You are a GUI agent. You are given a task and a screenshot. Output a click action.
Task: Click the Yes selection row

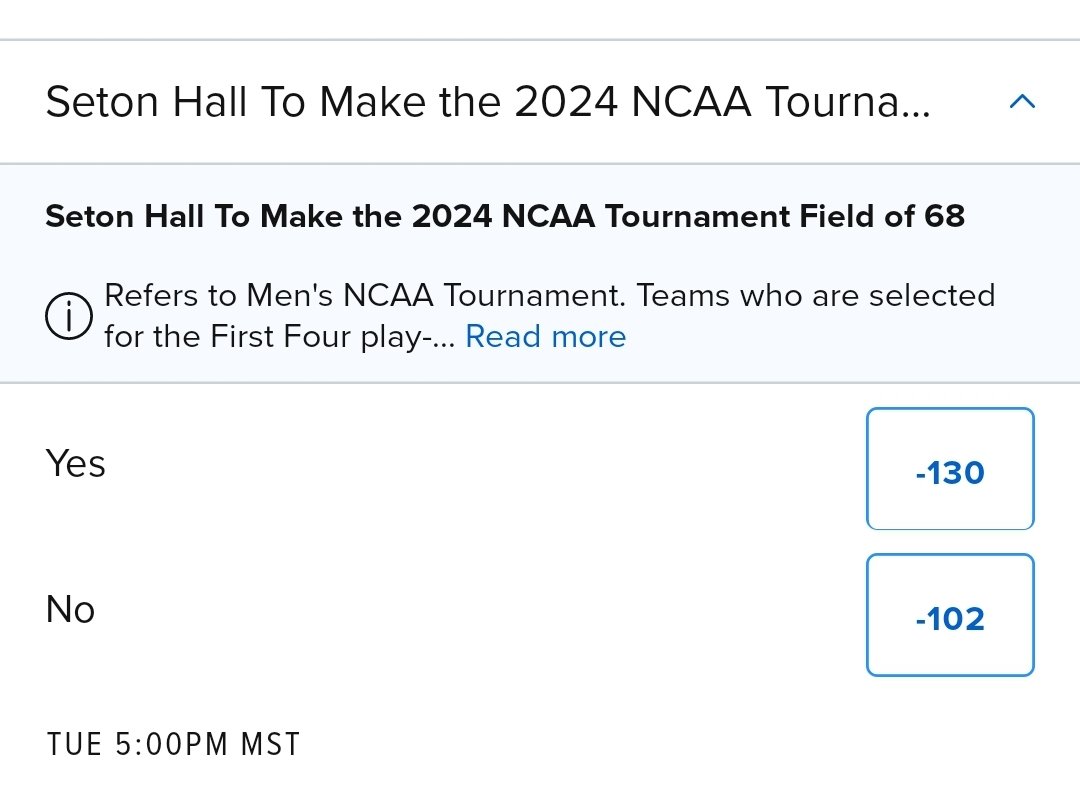[x=450, y=466]
